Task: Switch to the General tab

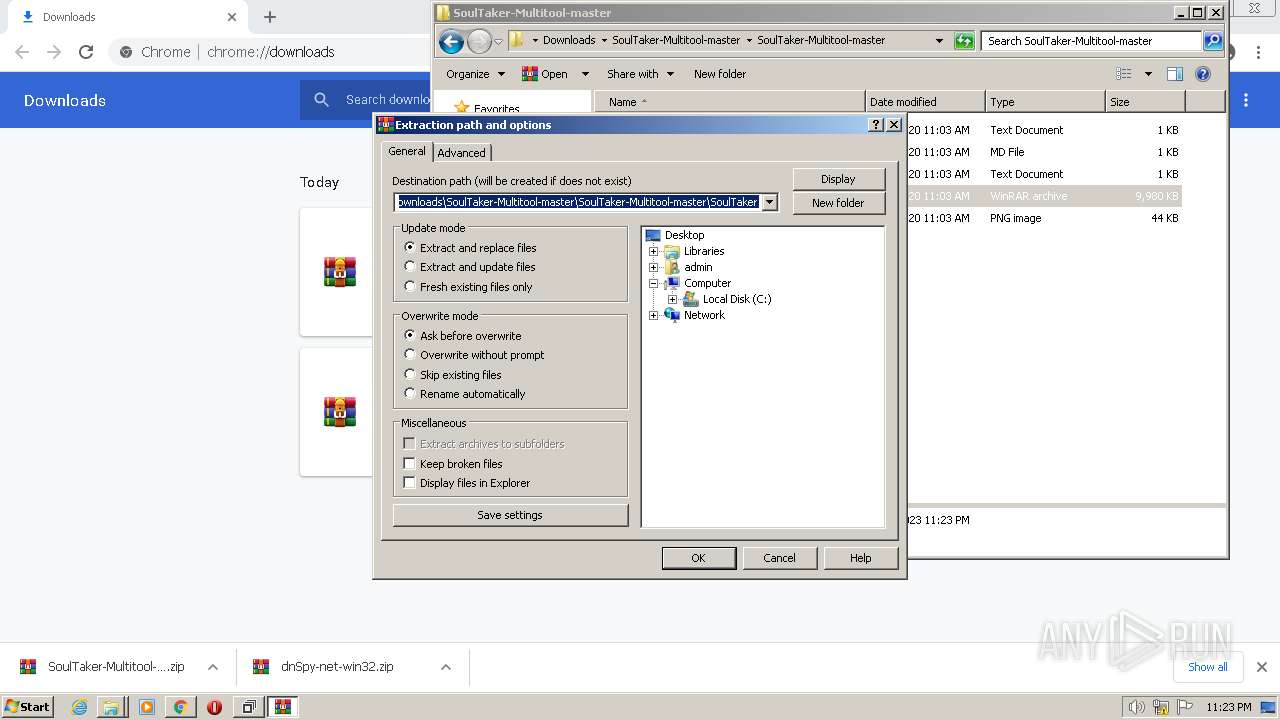Action: 407,151
